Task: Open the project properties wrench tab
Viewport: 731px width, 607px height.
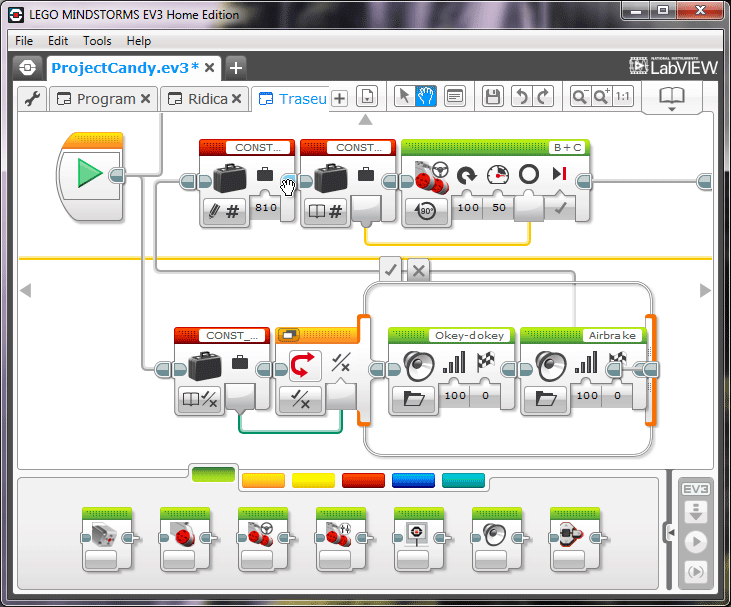Action: click(x=32, y=98)
